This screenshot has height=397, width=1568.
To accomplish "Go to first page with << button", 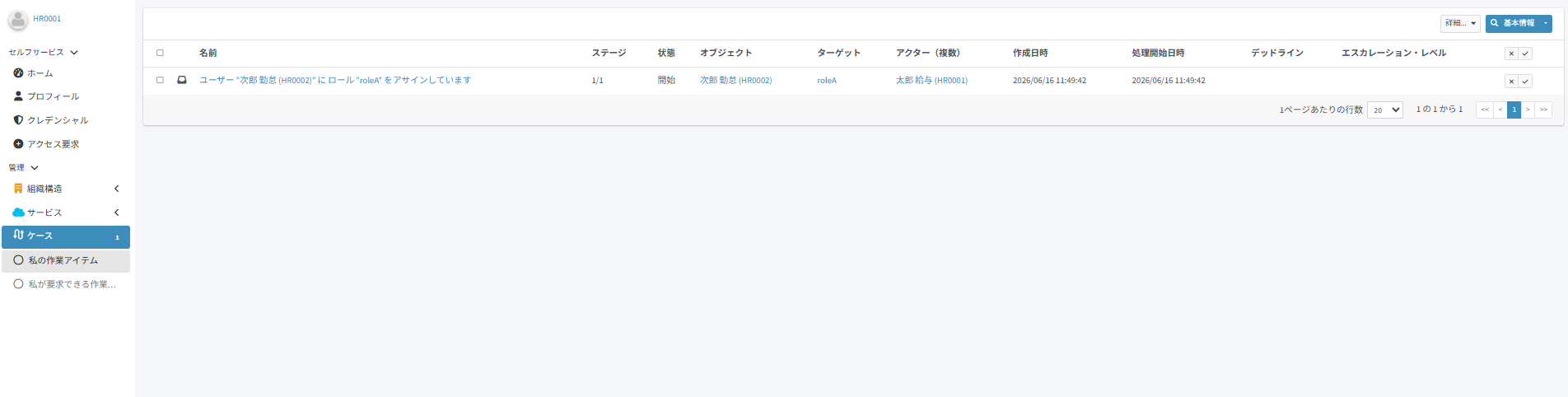I will pyautogui.click(x=1485, y=110).
